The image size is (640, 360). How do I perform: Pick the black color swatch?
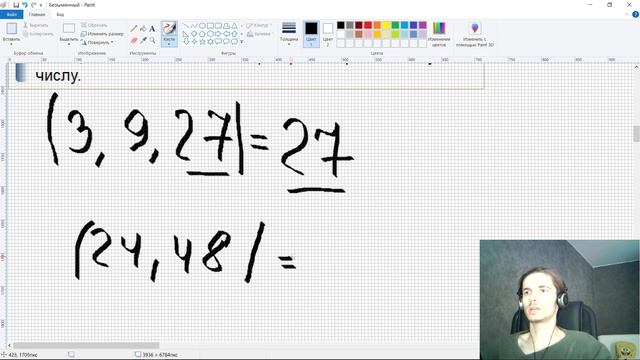341,25
